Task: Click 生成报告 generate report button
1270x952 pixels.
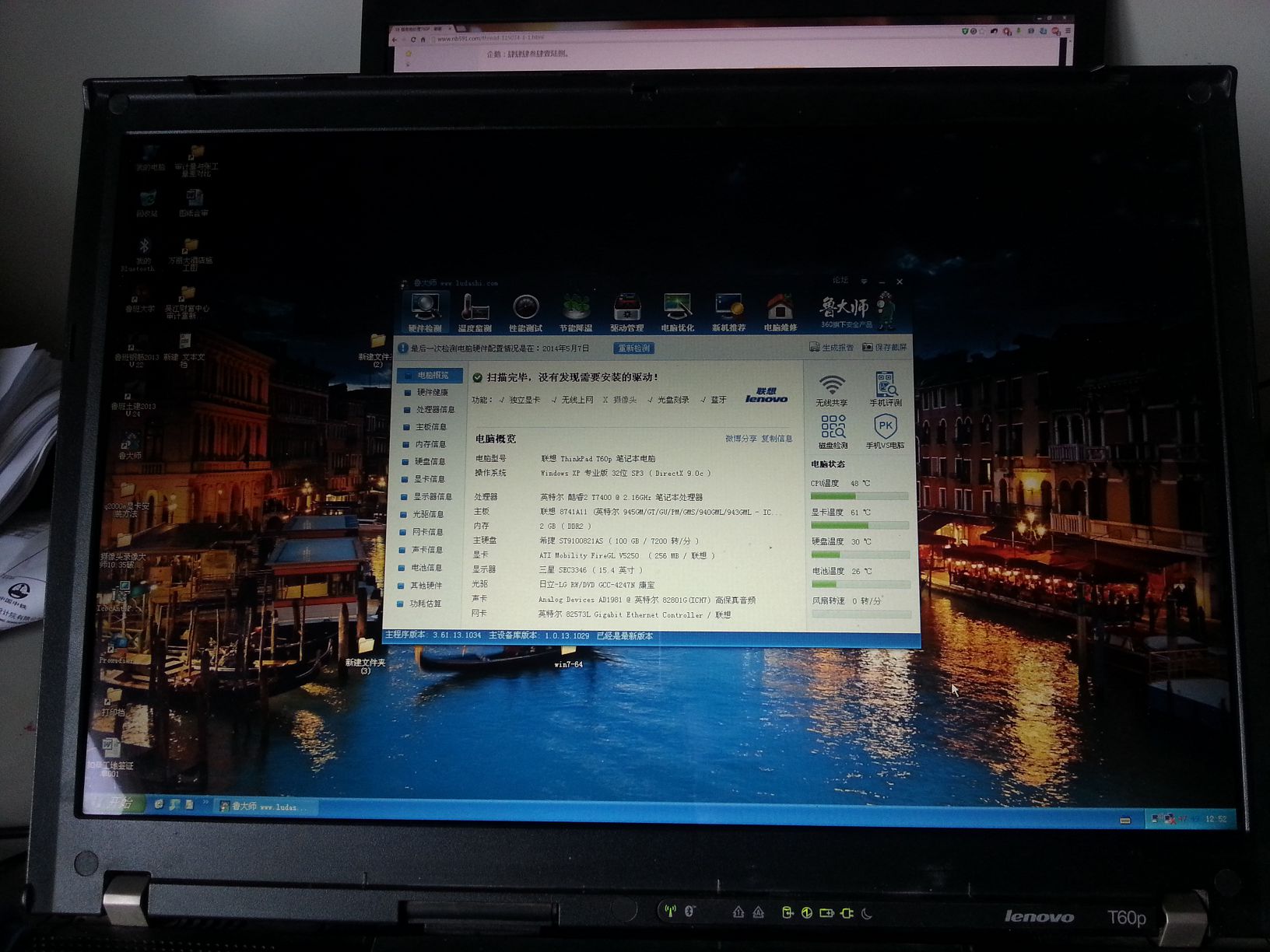Action: (x=831, y=348)
